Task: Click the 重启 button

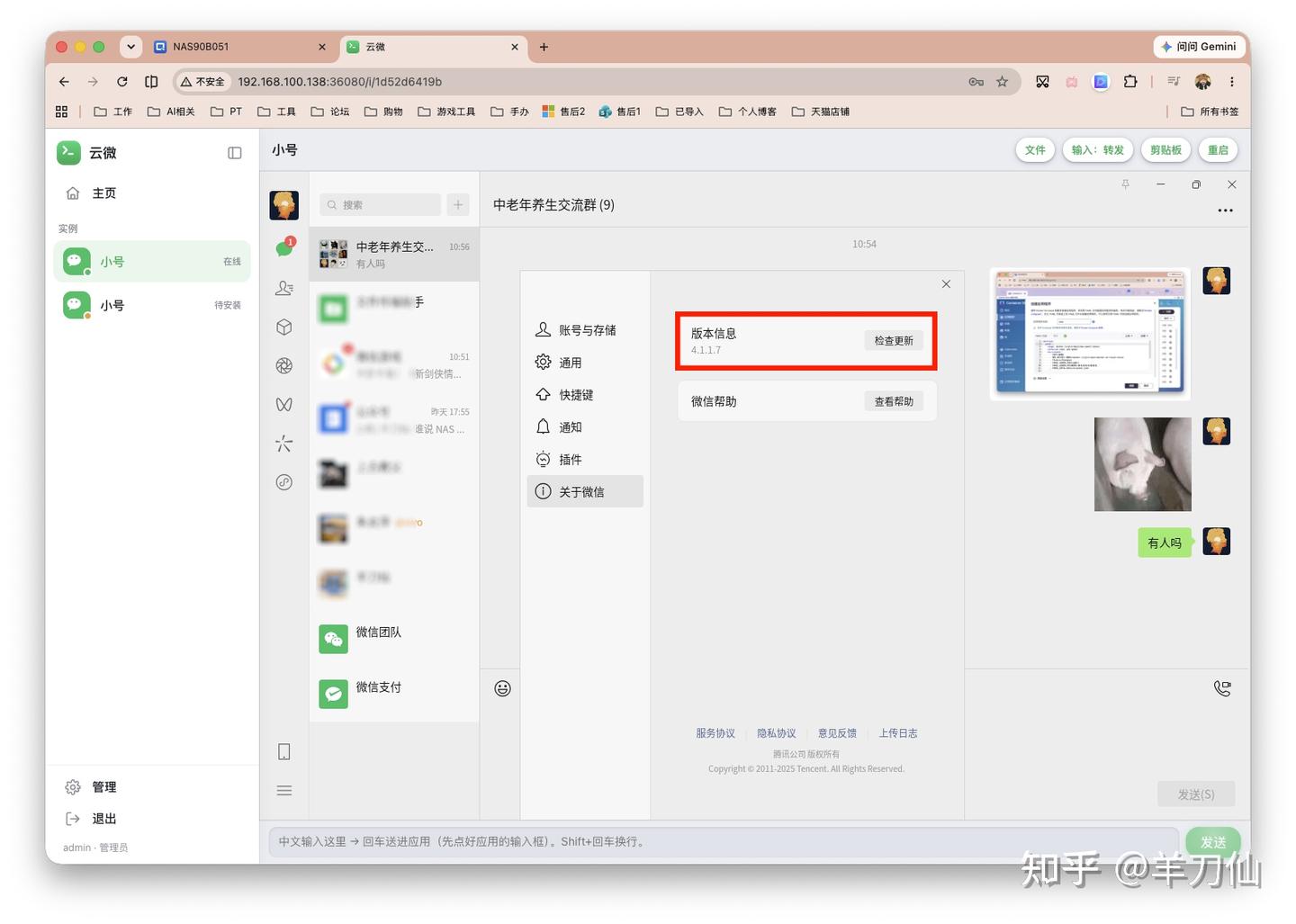Action: (1218, 150)
